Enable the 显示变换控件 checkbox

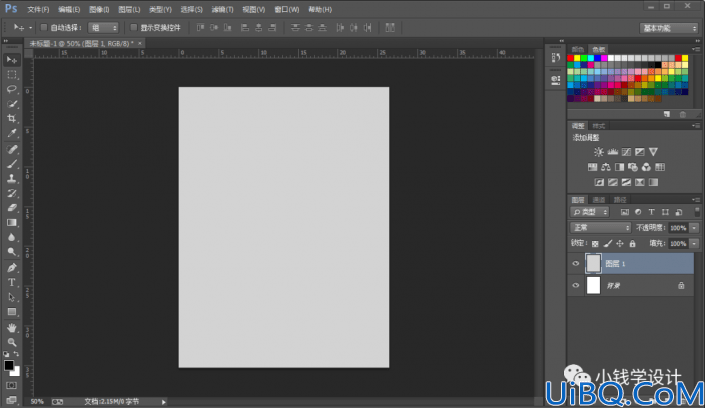pos(134,28)
